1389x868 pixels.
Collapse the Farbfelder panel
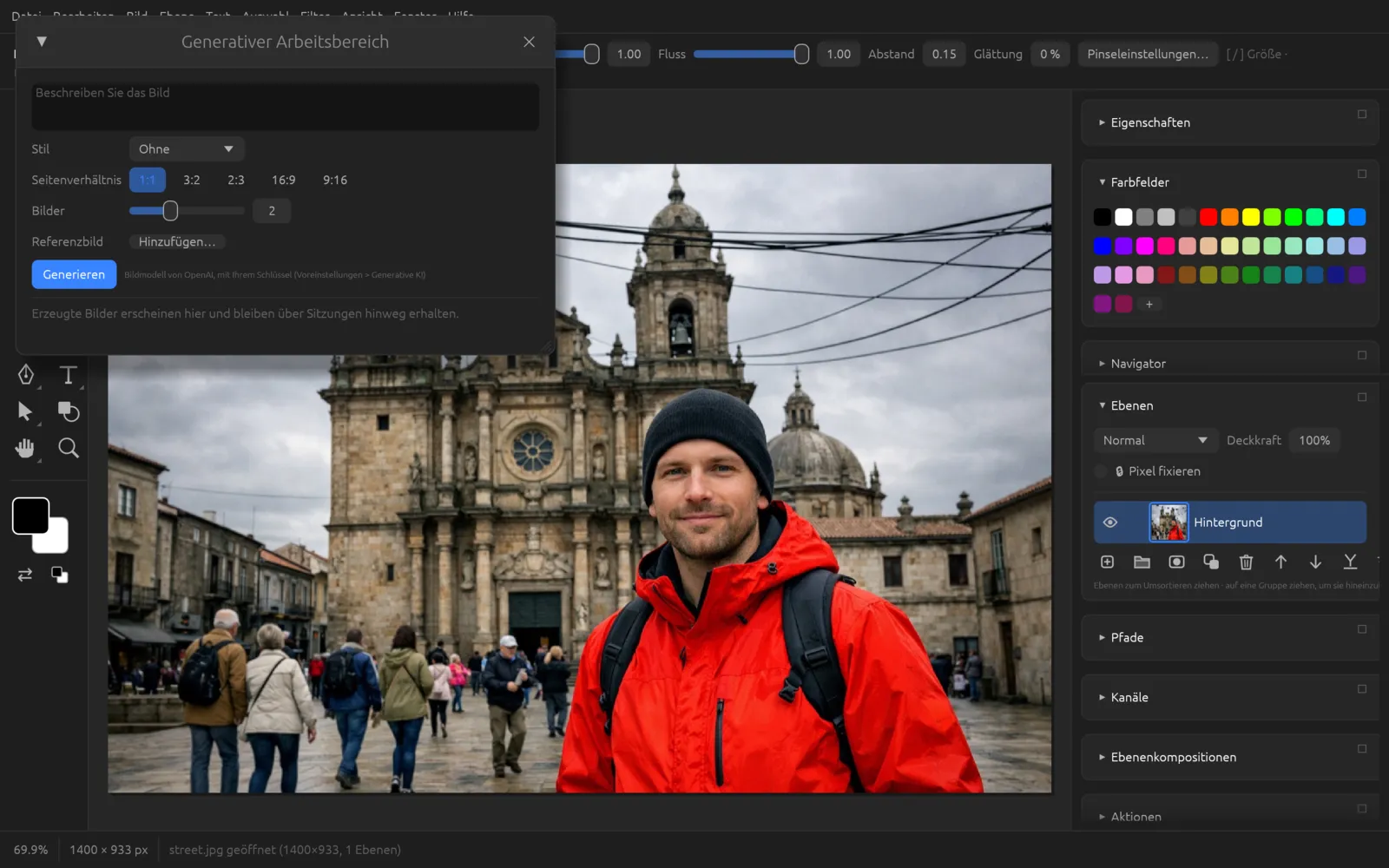point(1139,182)
